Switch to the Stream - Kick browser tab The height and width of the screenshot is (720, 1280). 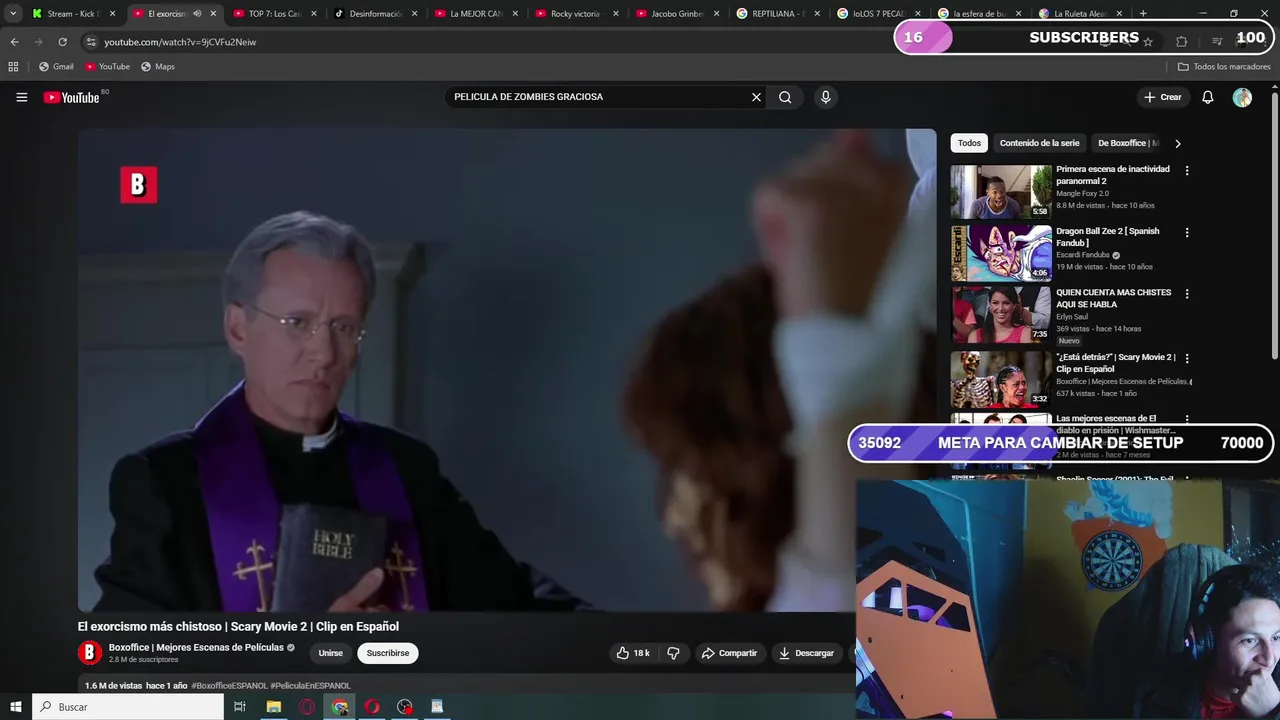(73, 14)
